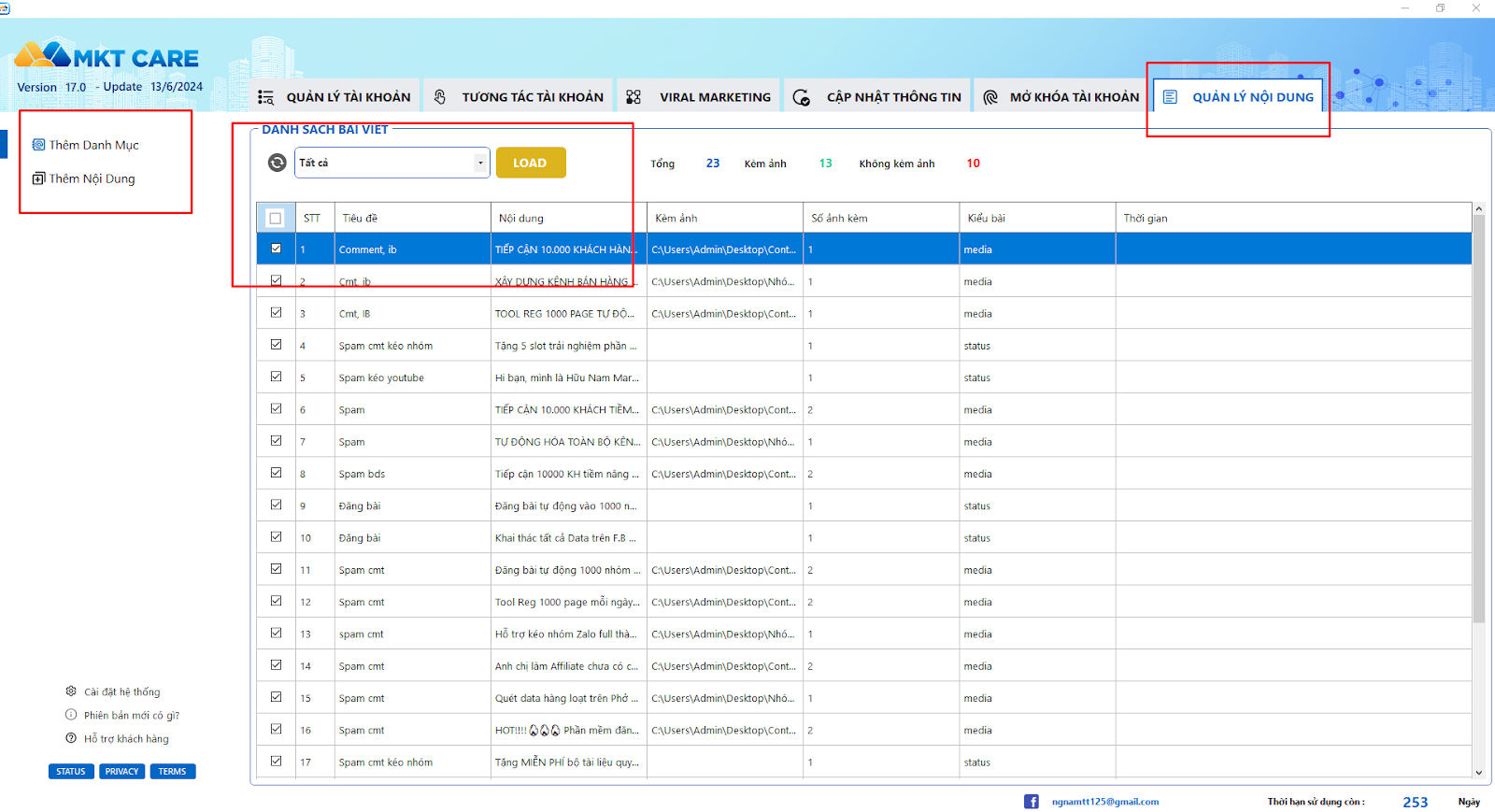The image size is (1495, 812).
Task: Click 'Tặng MIỄN PHÍ bộ tài liệu quy...' cell
Action: [x=568, y=762]
